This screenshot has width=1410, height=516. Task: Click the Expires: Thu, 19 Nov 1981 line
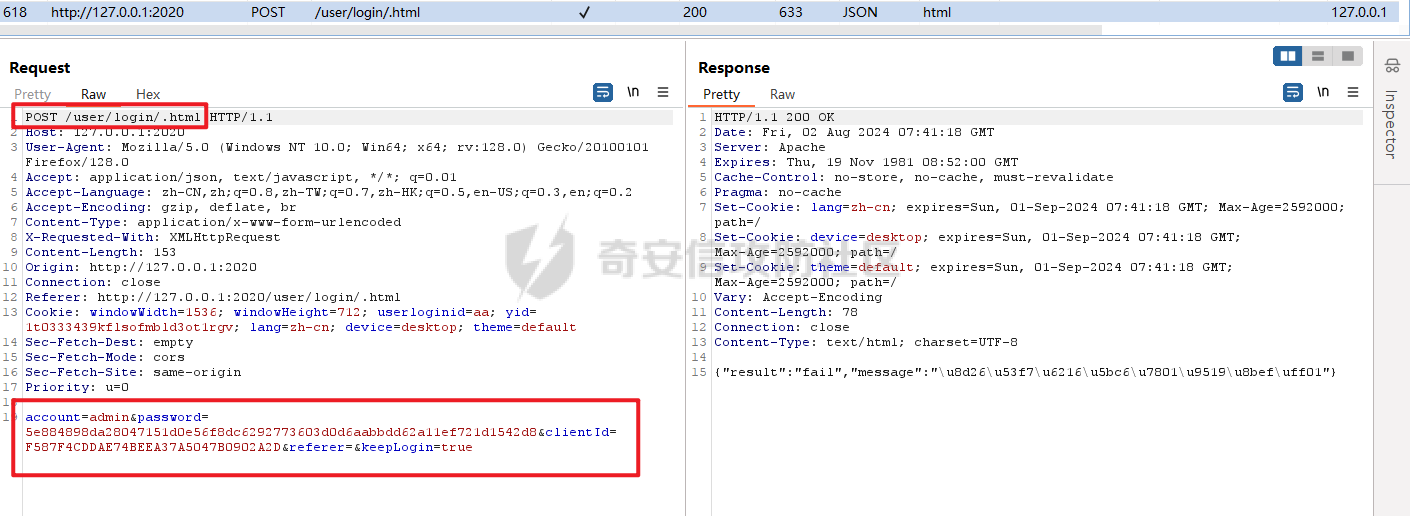(x=866, y=162)
